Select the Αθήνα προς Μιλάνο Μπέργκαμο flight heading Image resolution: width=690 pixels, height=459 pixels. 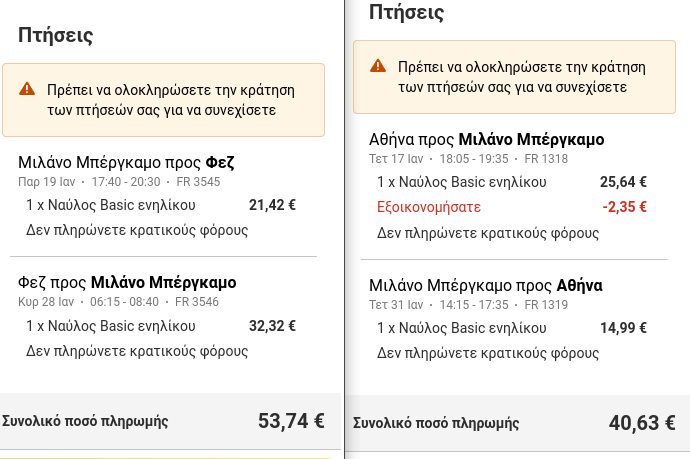coord(487,140)
